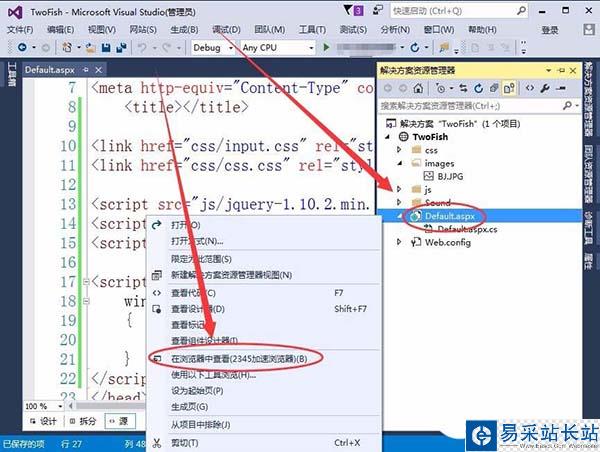Choose 从项目中排除(J) in the context menu
This screenshot has height=452, width=600.
[264, 424]
